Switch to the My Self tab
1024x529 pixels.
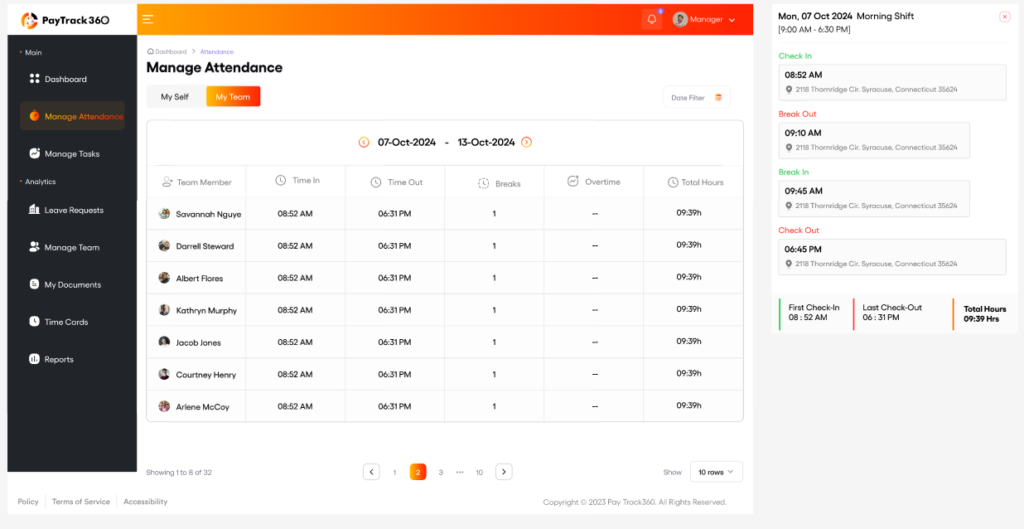tap(175, 97)
